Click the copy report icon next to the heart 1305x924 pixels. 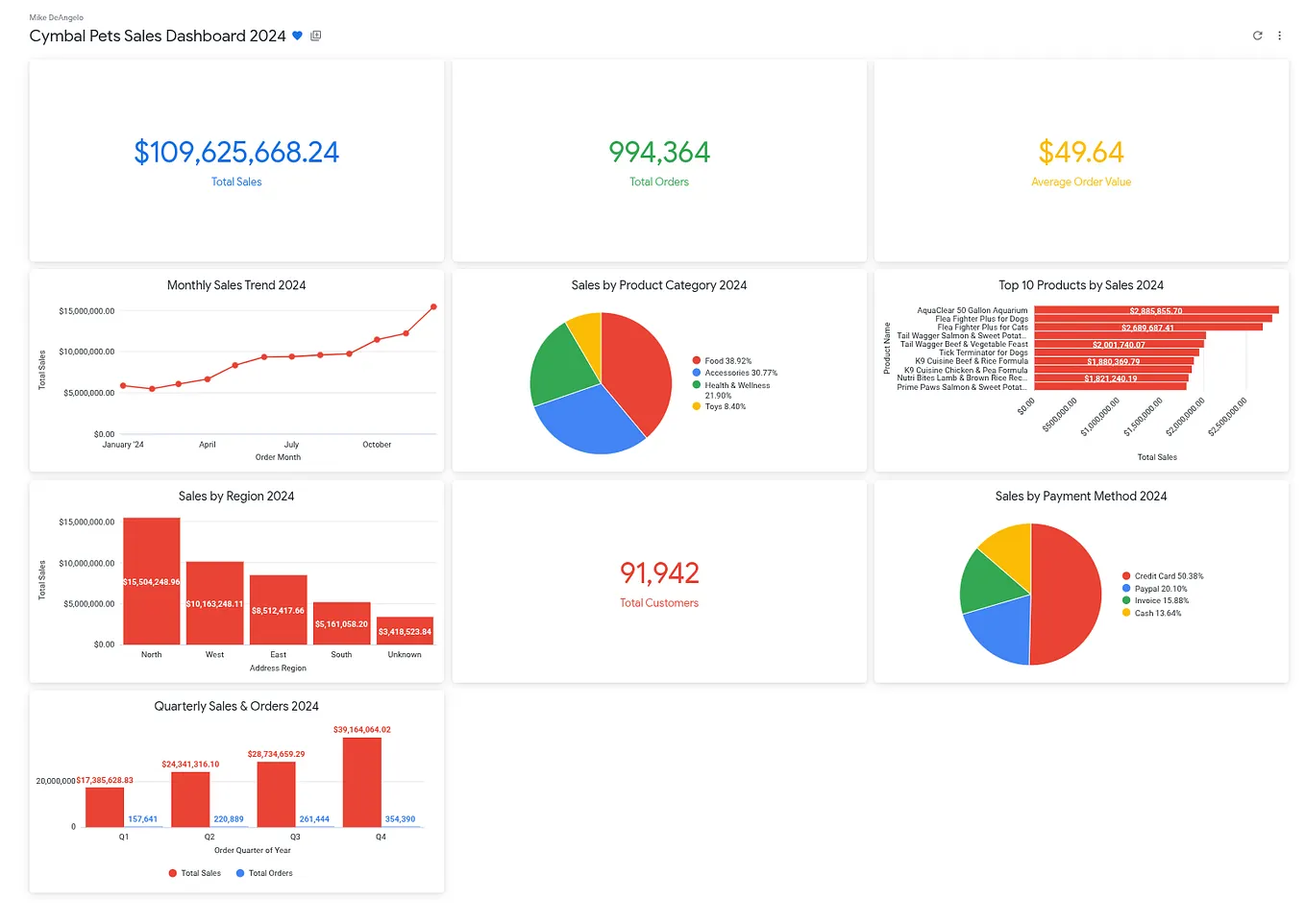tap(315, 36)
